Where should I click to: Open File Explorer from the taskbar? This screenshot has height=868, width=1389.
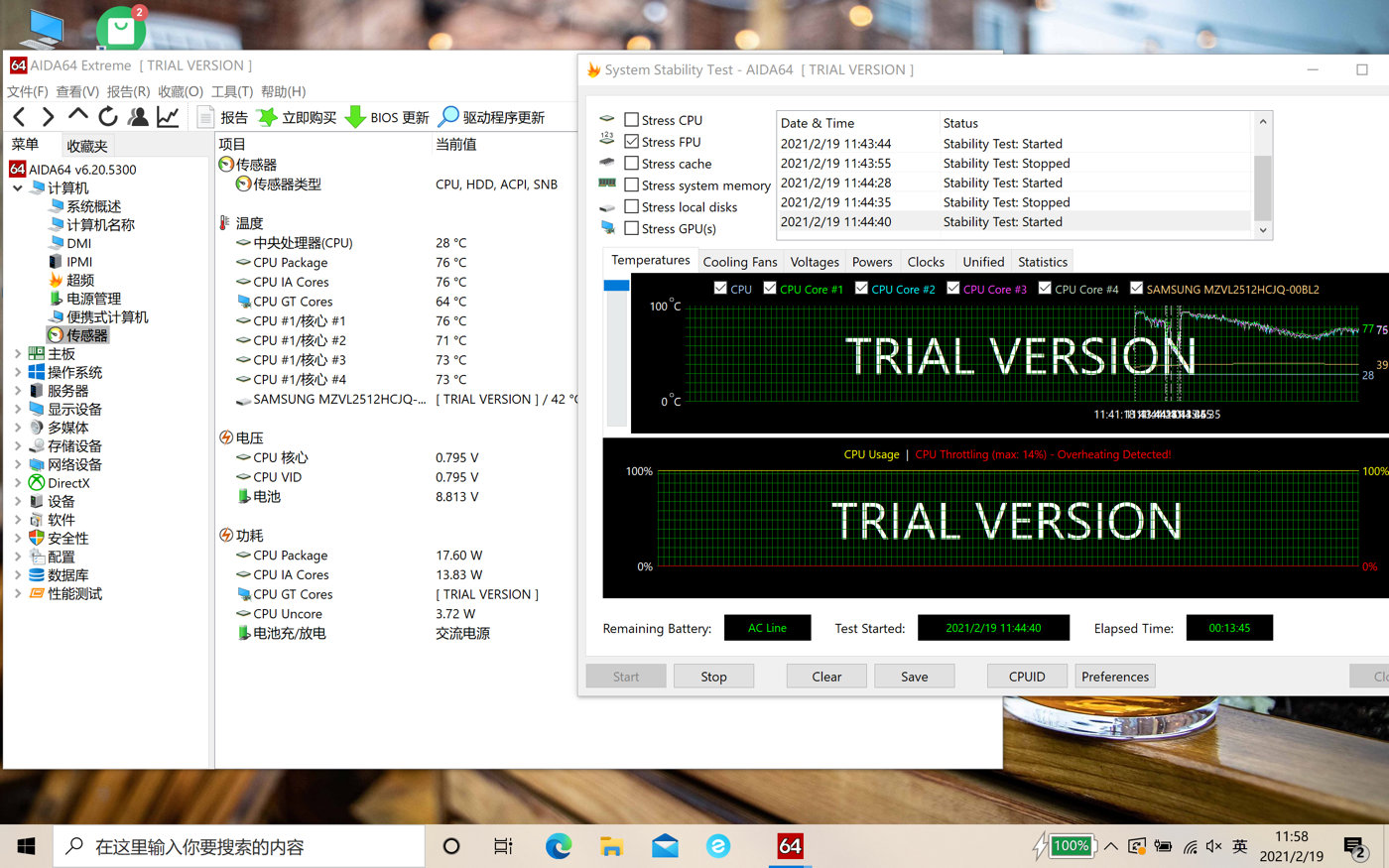tap(611, 846)
